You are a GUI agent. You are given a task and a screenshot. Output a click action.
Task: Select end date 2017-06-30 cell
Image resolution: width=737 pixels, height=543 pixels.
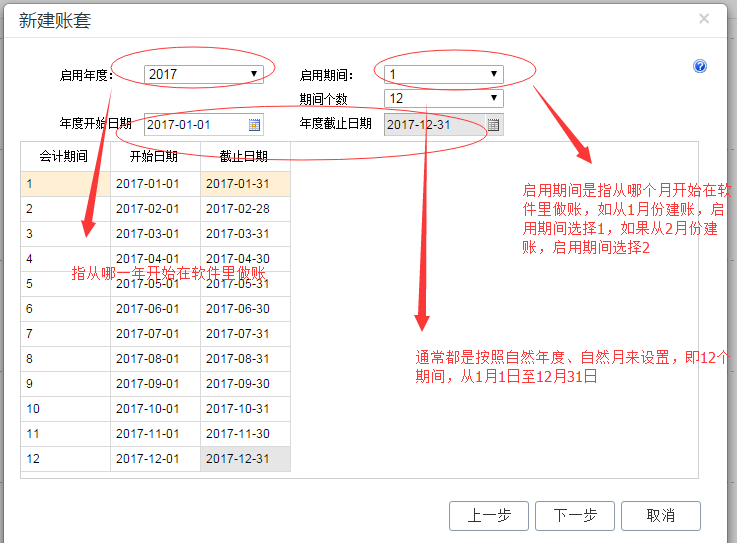pos(245,309)
